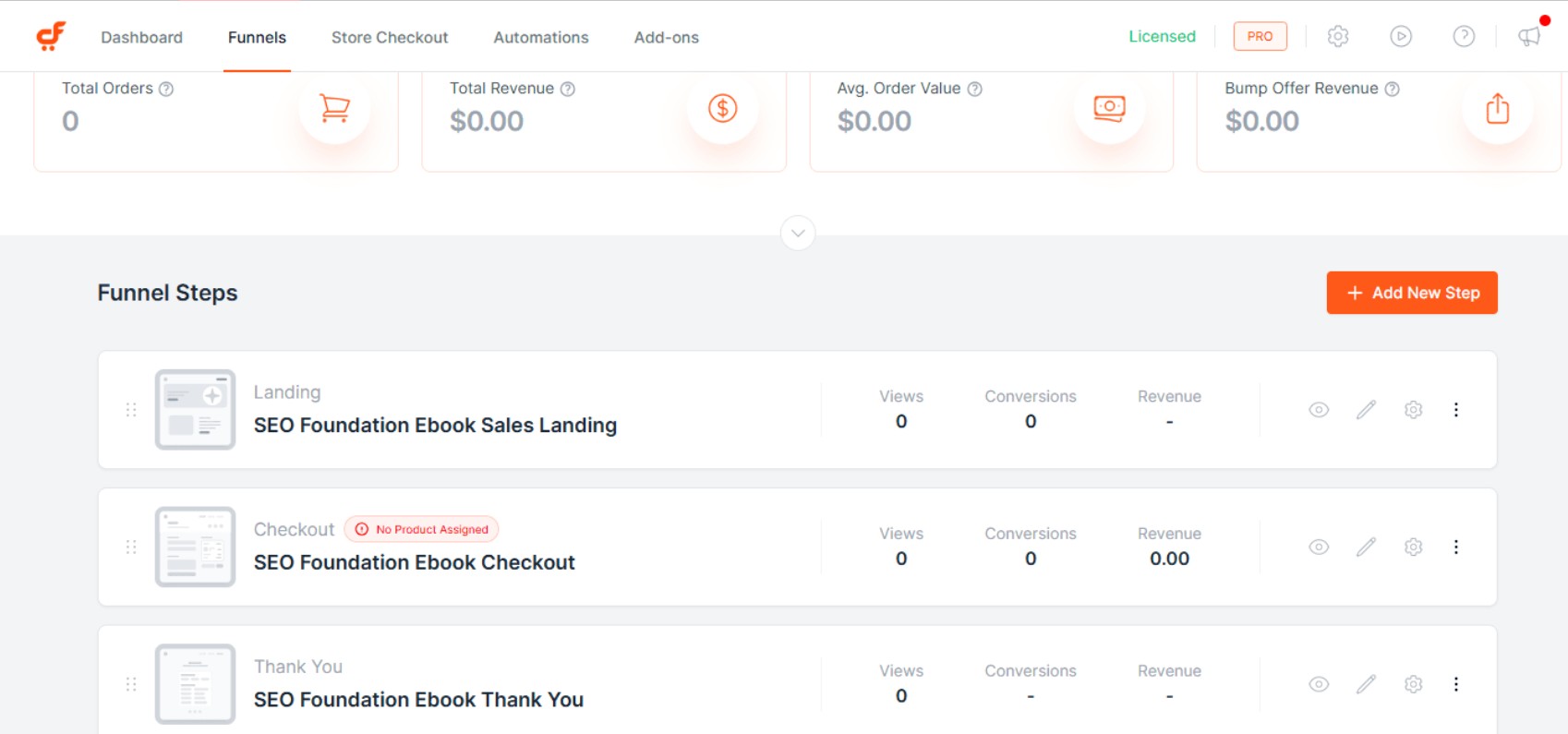Collapse the analytics overview using the chevron
1568x734 pixels.
798,233
